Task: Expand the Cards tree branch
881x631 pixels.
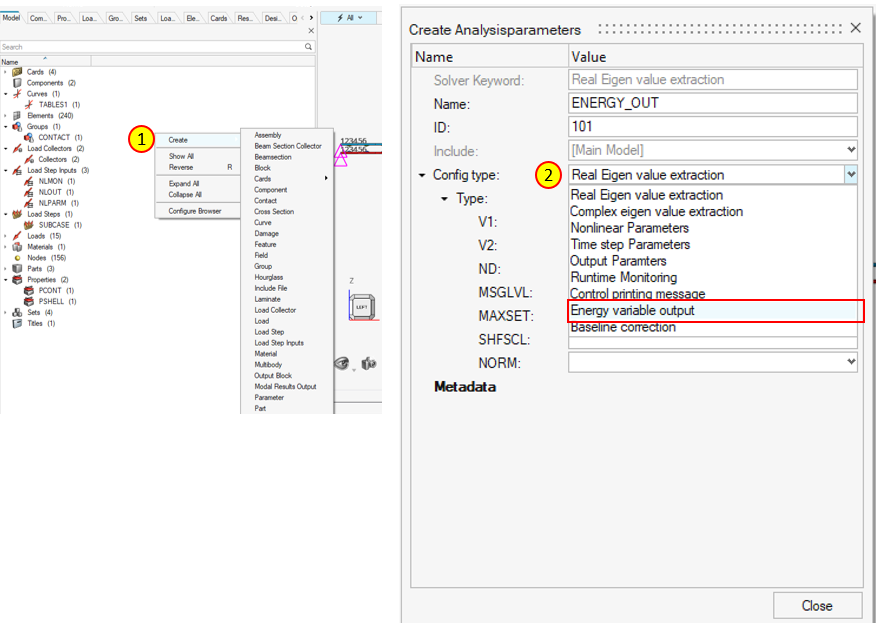Action: coord(5,72)
